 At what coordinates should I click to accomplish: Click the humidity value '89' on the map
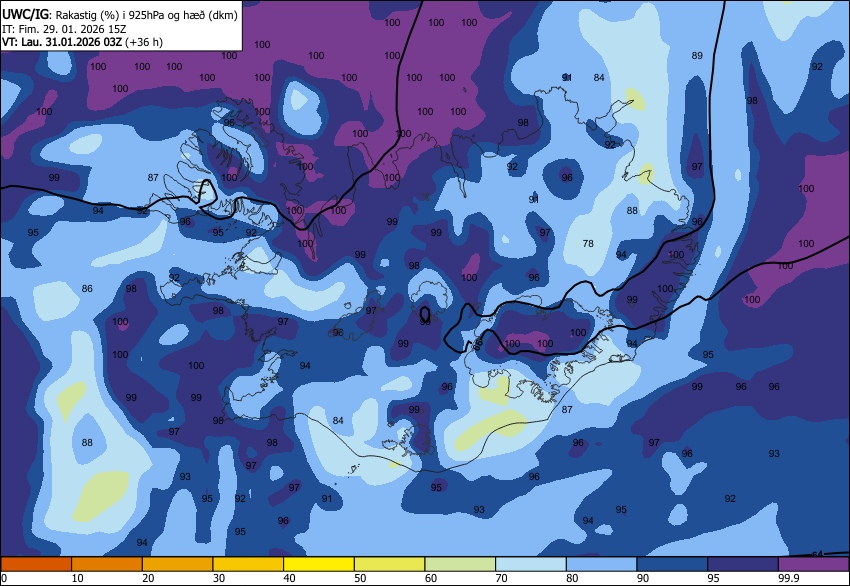pyautogui.click(x=697, y=55)
